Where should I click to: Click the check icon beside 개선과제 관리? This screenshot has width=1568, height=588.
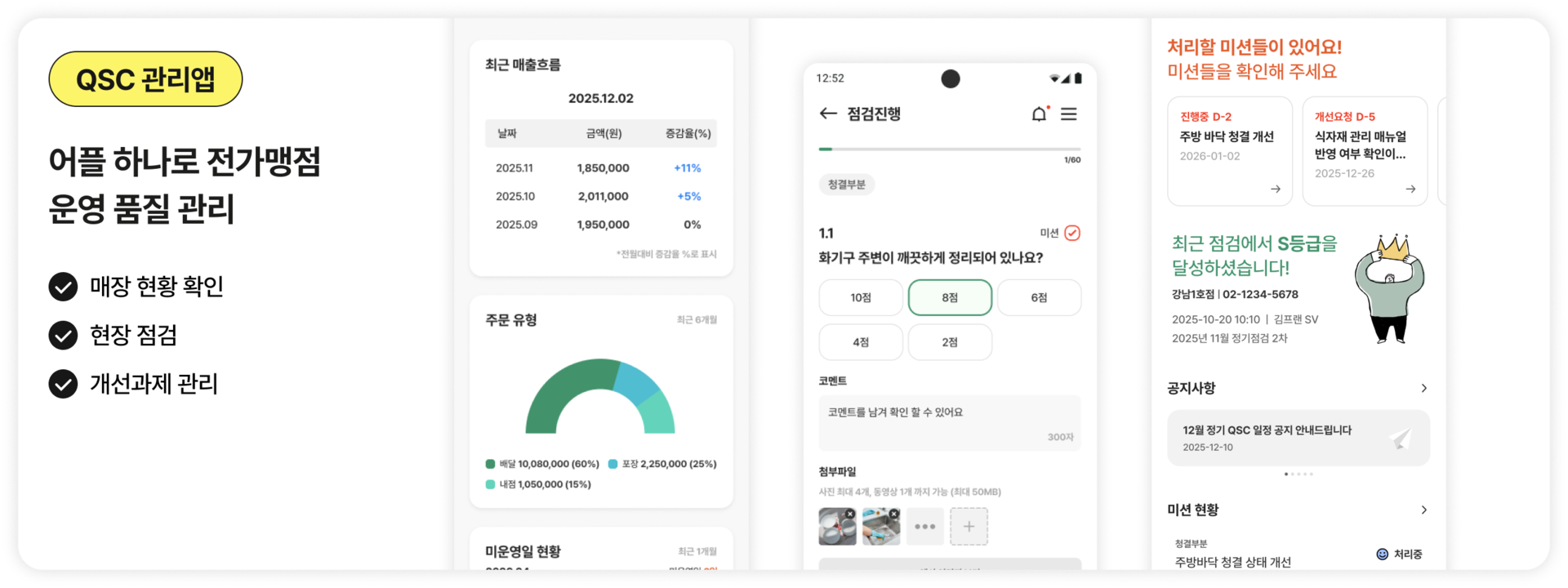[x=63, y=384]
